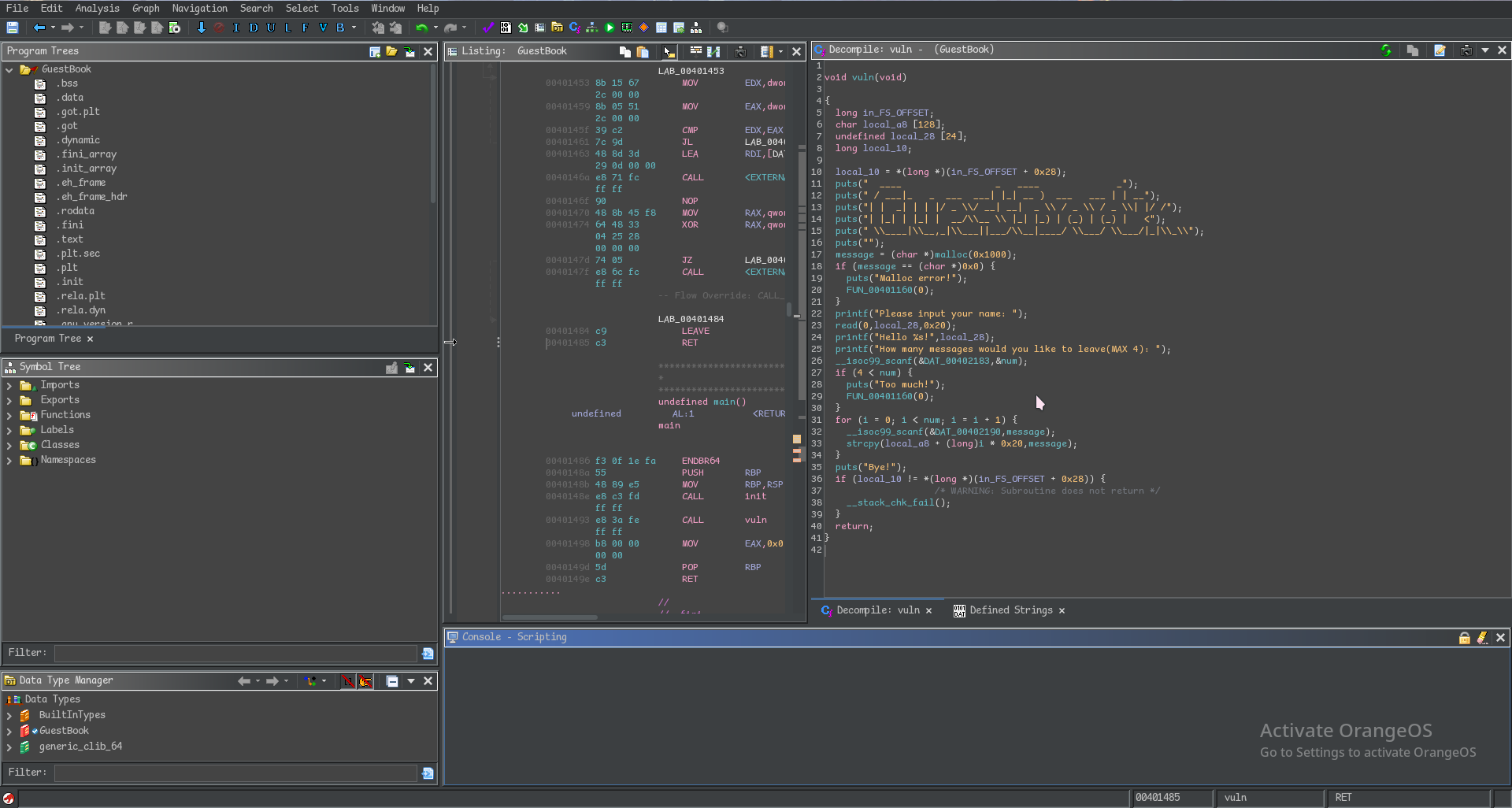Open the Tools menu
This screenshot has height=808, width=1512.
point(345,8)
